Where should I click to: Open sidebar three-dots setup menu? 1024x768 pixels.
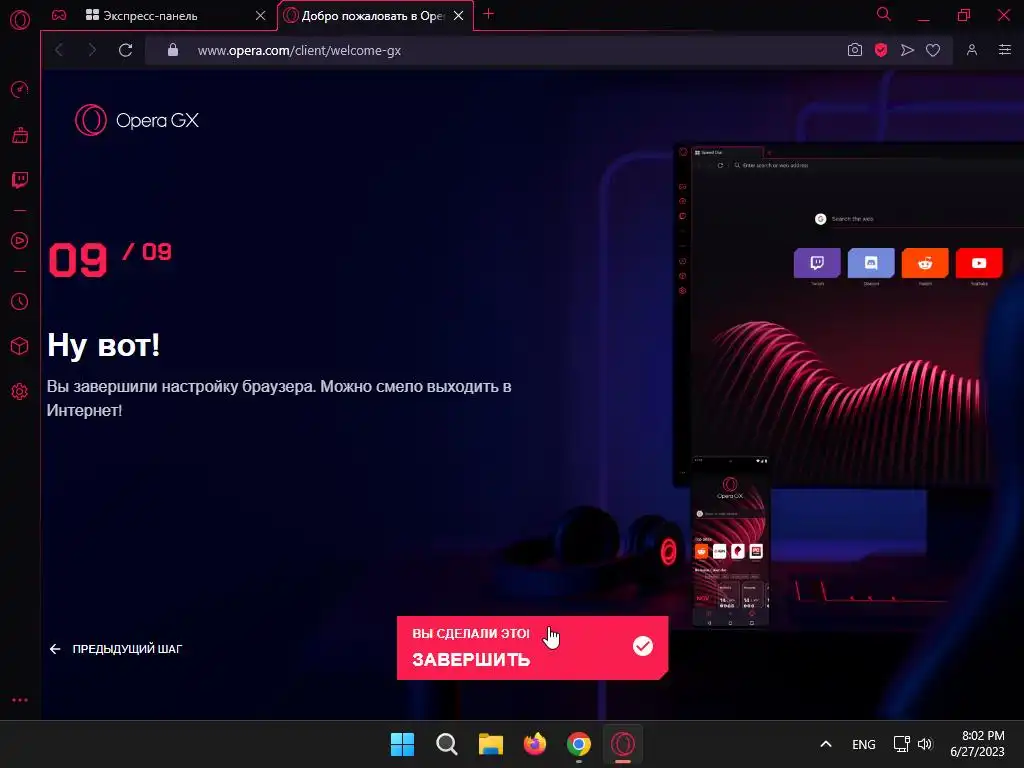(x=20, y=700)
